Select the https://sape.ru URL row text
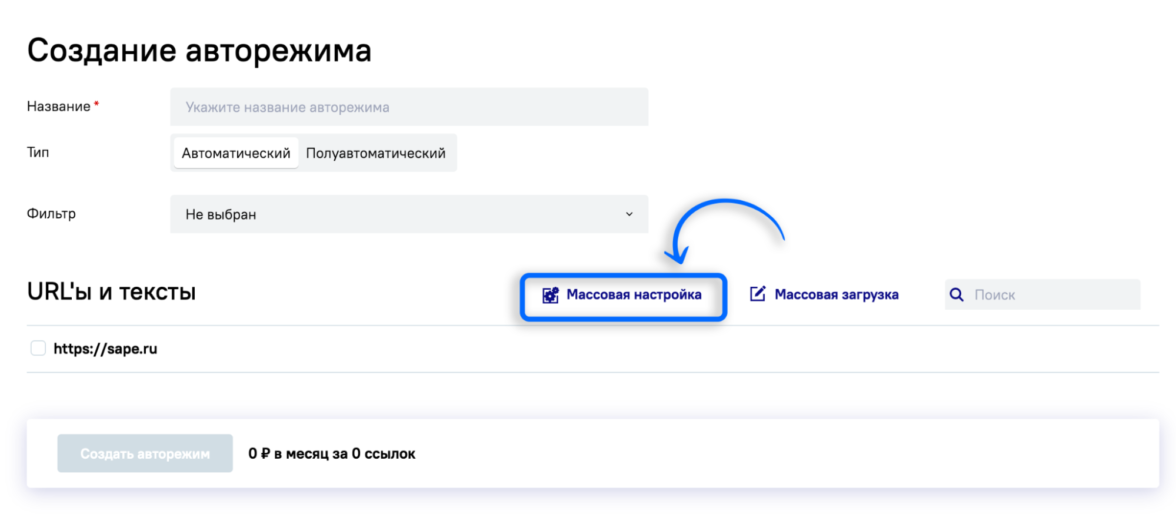The height and width of the screenshot is (517, 1176). point(105,349)
